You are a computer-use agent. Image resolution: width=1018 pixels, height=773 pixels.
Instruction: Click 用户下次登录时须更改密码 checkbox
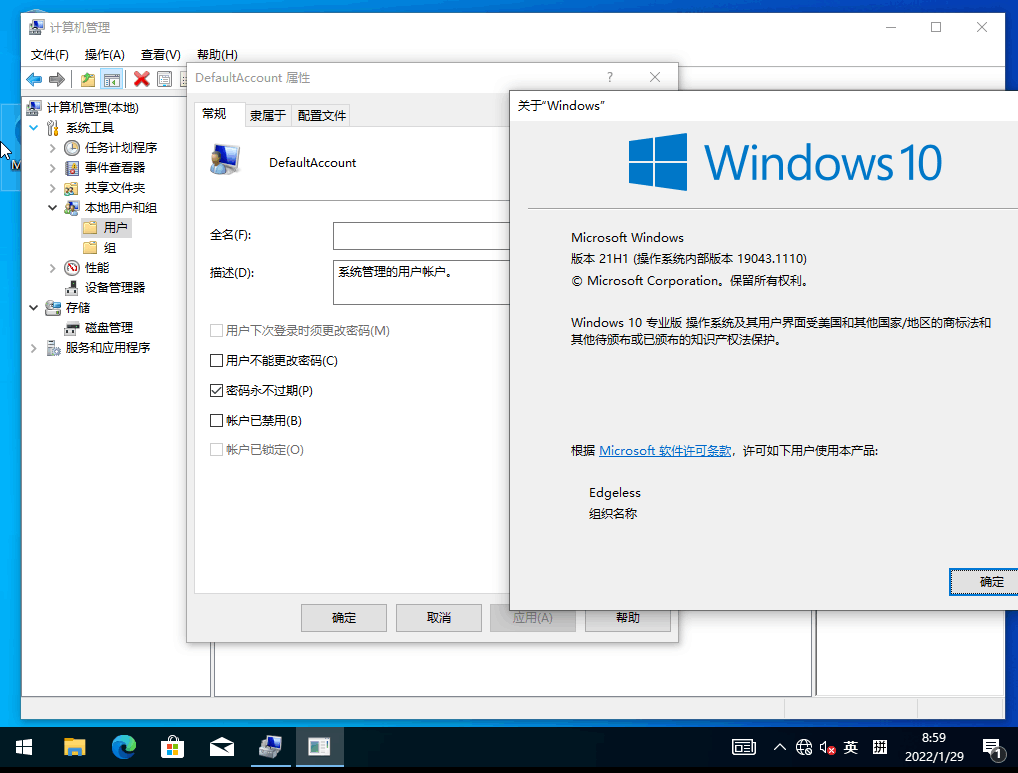pyautogui.click(x=217, y=331)
